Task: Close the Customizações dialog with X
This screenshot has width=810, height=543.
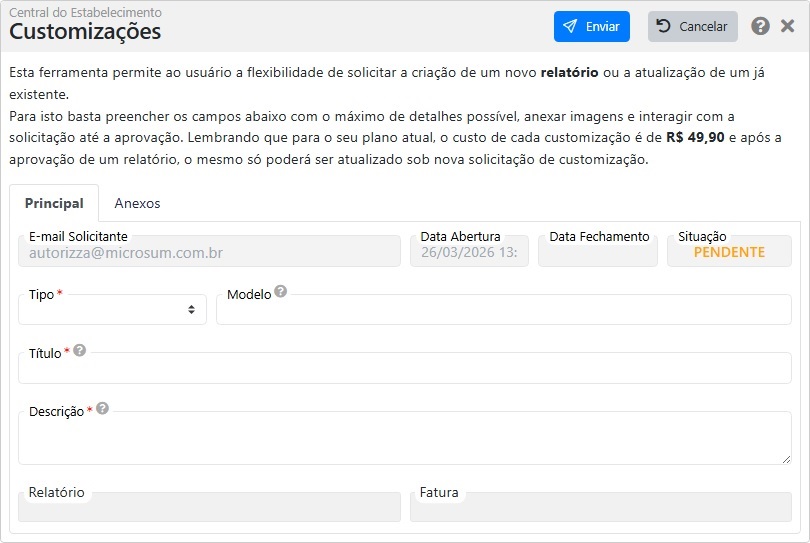Action: (787, 27)
